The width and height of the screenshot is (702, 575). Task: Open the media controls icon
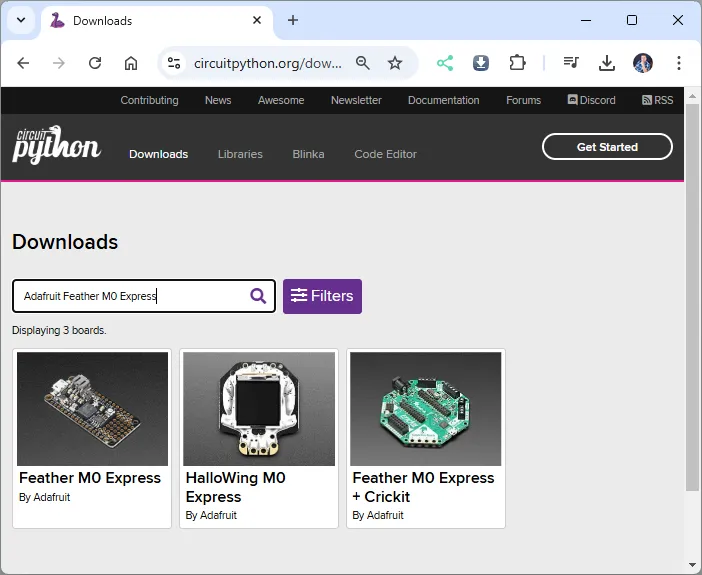[x=571, y=63]
